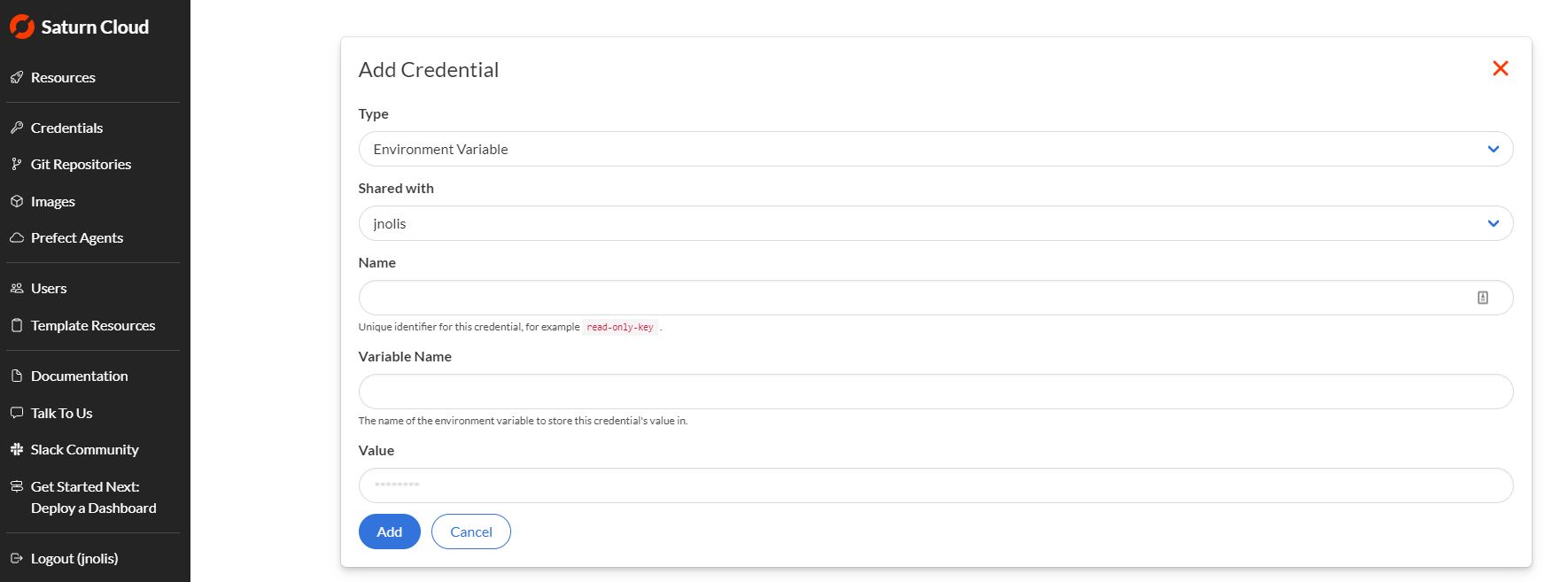The height and width of the screenshot is (582, 1568).
Task: Click the Slack Community icon
Action: coord(17,450)
